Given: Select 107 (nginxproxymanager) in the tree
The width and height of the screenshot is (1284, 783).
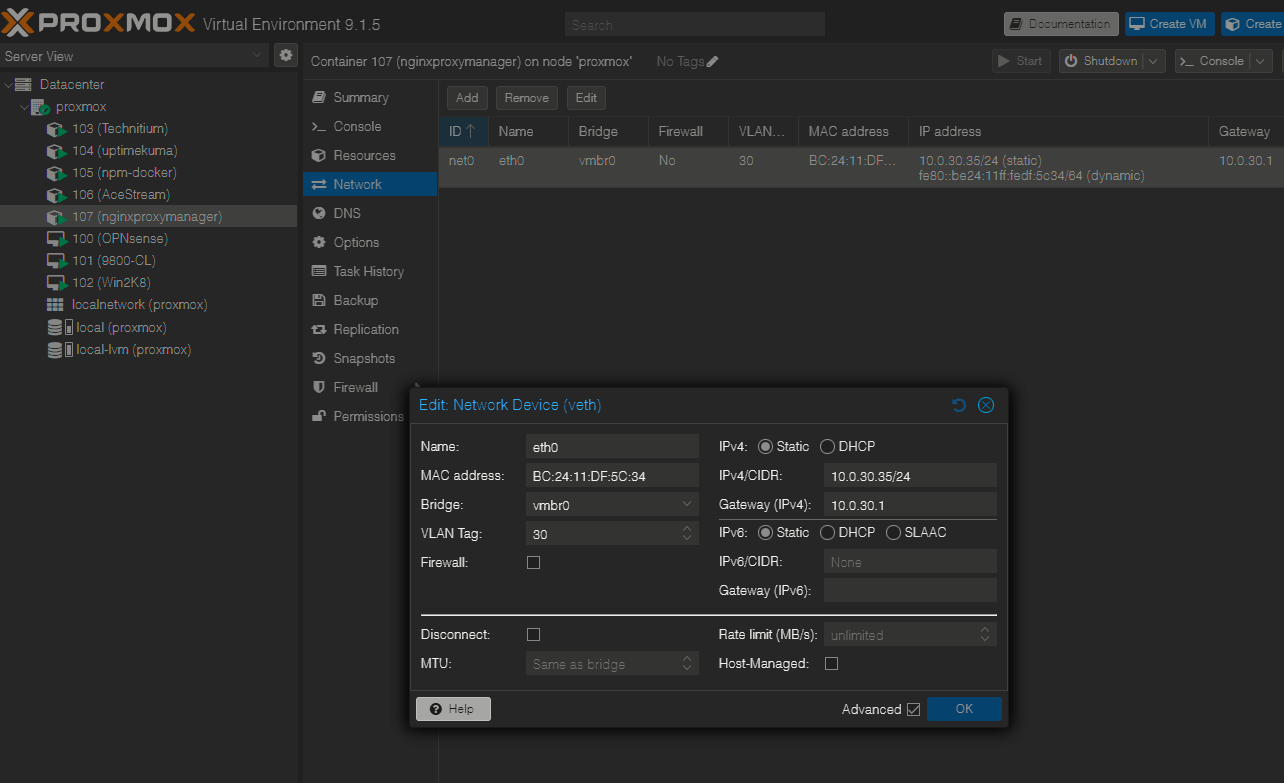Looking at the screenshot, I should tap(148, 217).
